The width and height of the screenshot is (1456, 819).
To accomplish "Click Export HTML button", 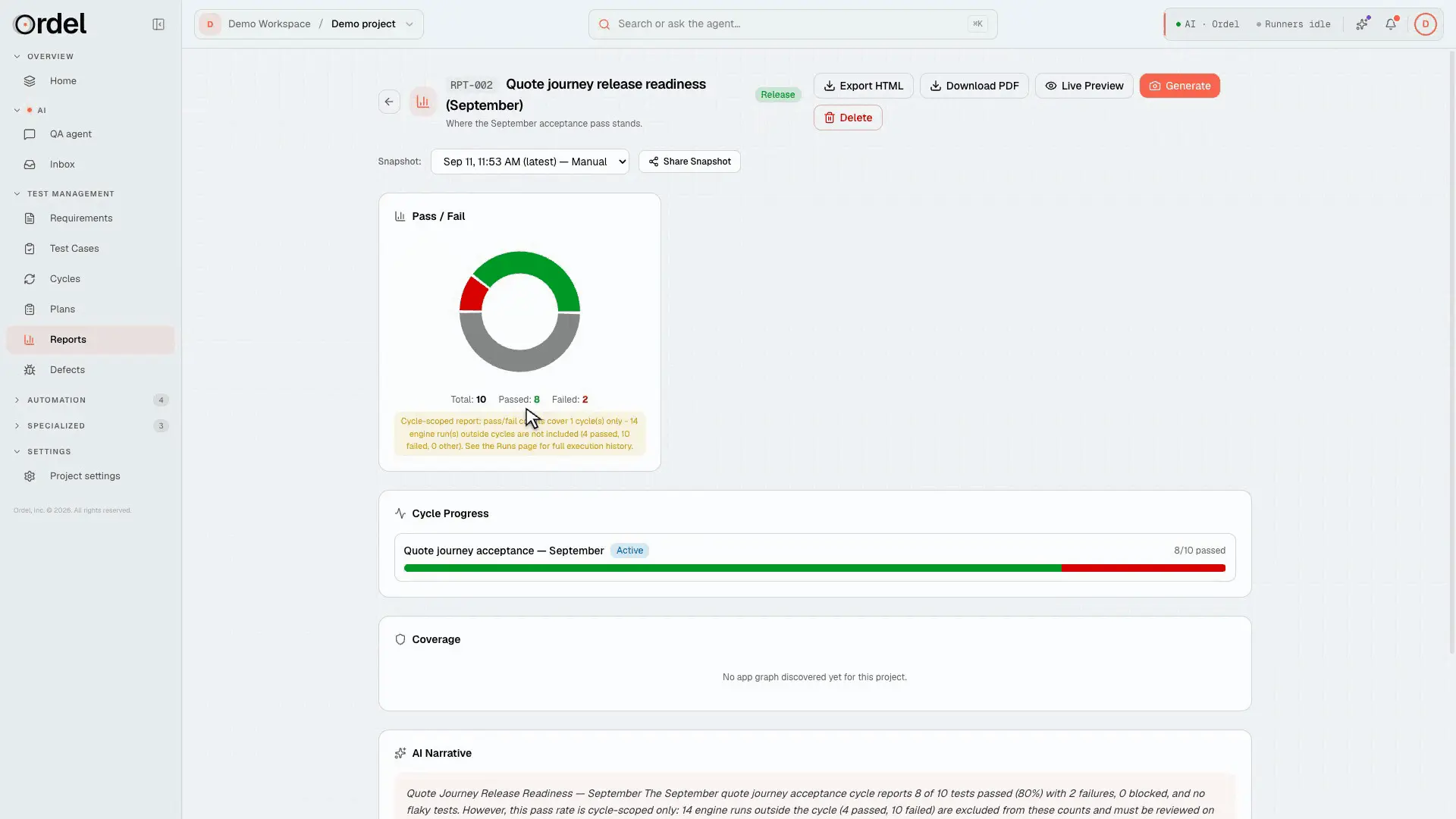I will point(863,86).
